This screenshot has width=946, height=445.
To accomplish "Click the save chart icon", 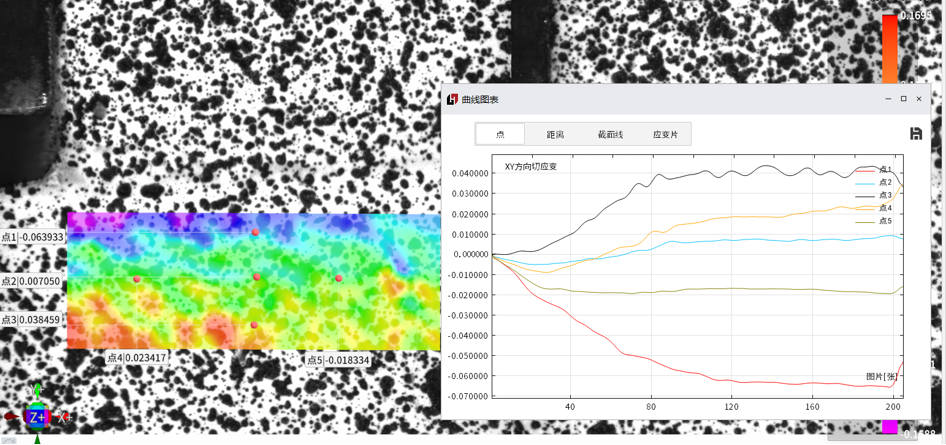I will click(x=915, y=134).
